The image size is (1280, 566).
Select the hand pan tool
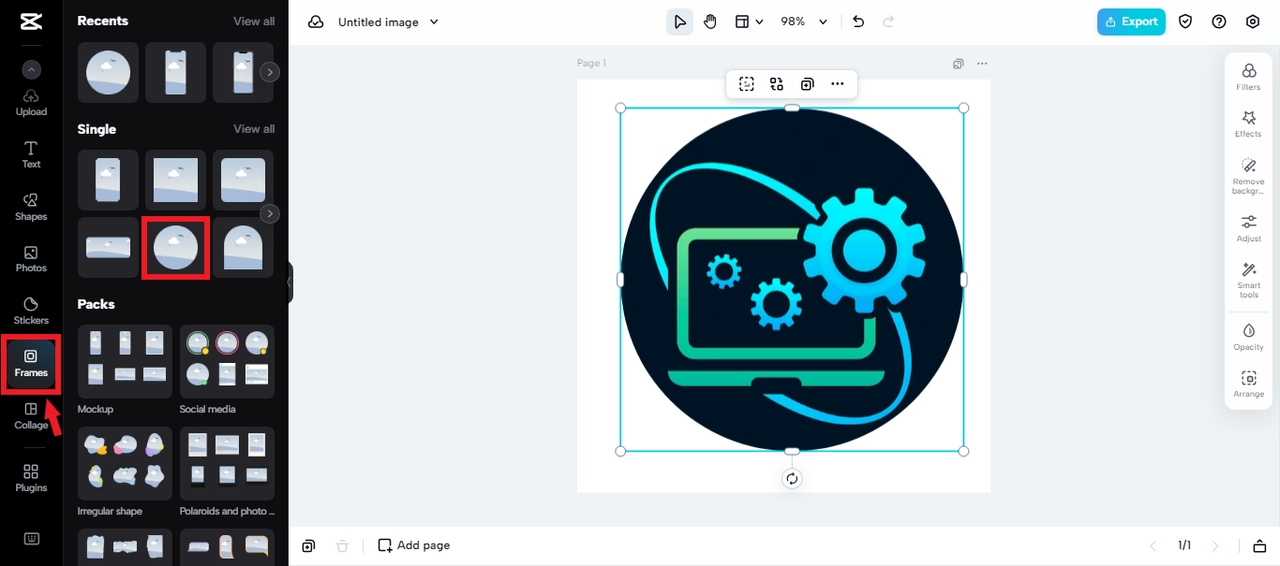click(710, 22)
